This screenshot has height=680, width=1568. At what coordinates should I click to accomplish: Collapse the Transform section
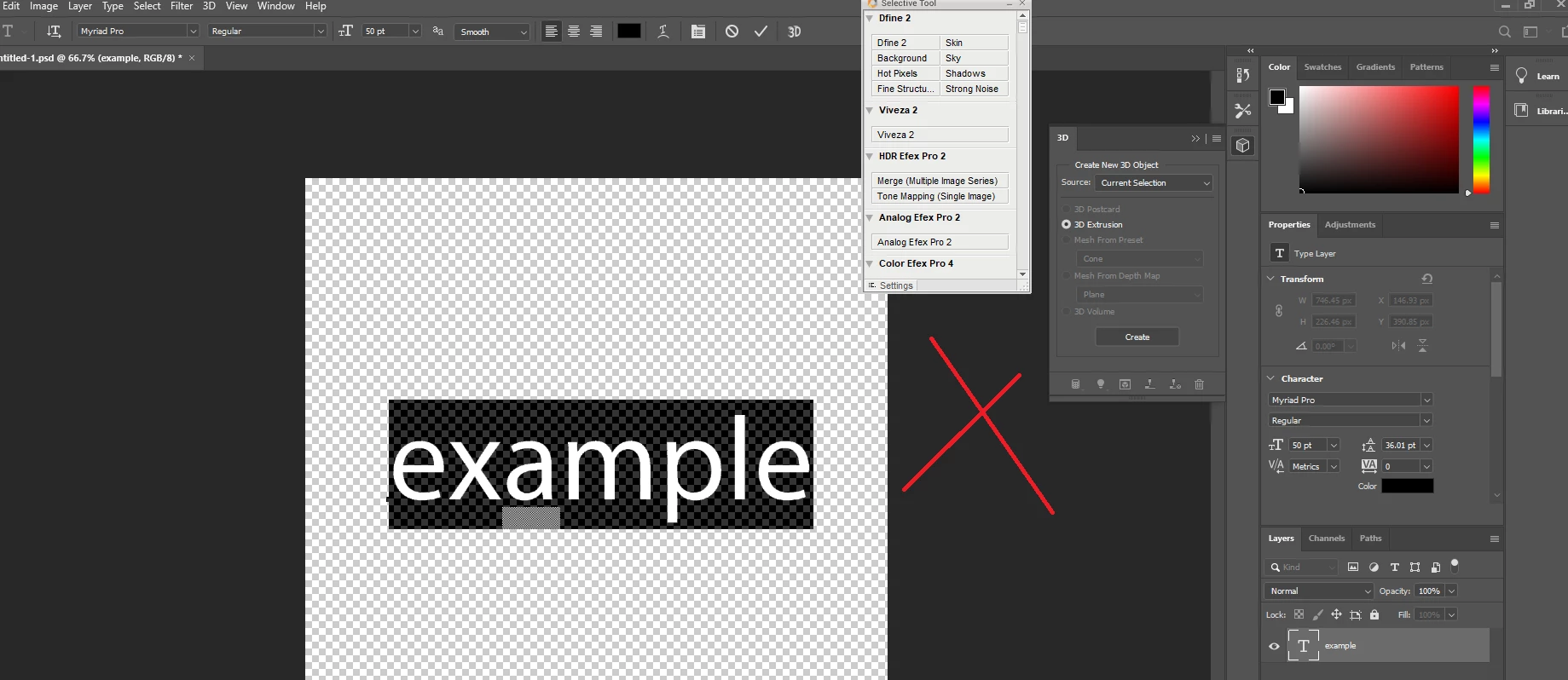1270,279
